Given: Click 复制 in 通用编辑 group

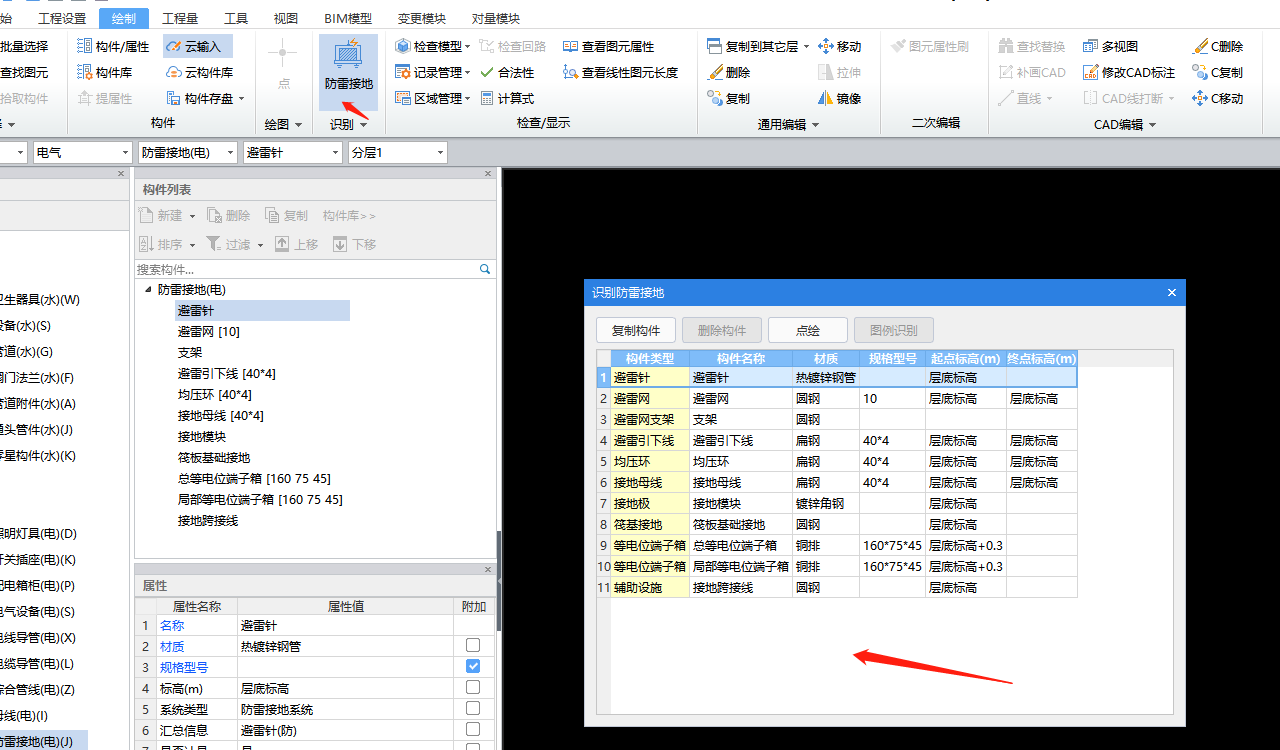Looking at the screenshot, I should pyautogui.click(x=728, y=98).
